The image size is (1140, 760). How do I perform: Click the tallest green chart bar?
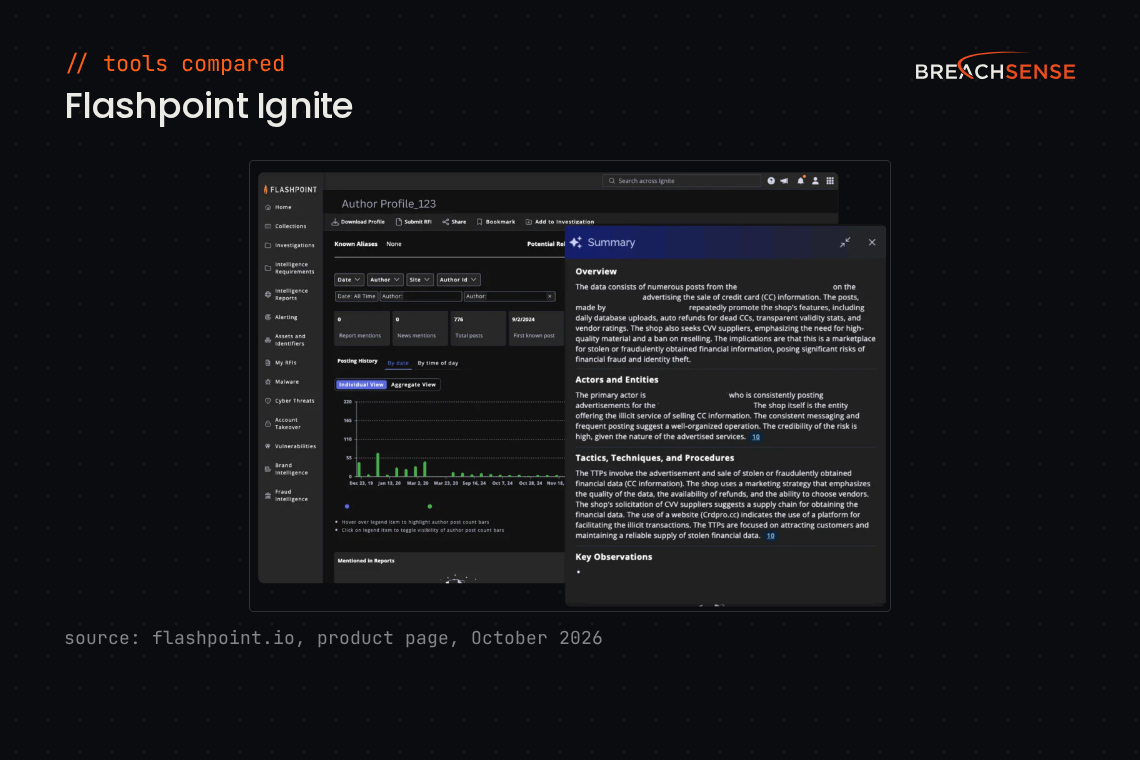click(377, 465)
